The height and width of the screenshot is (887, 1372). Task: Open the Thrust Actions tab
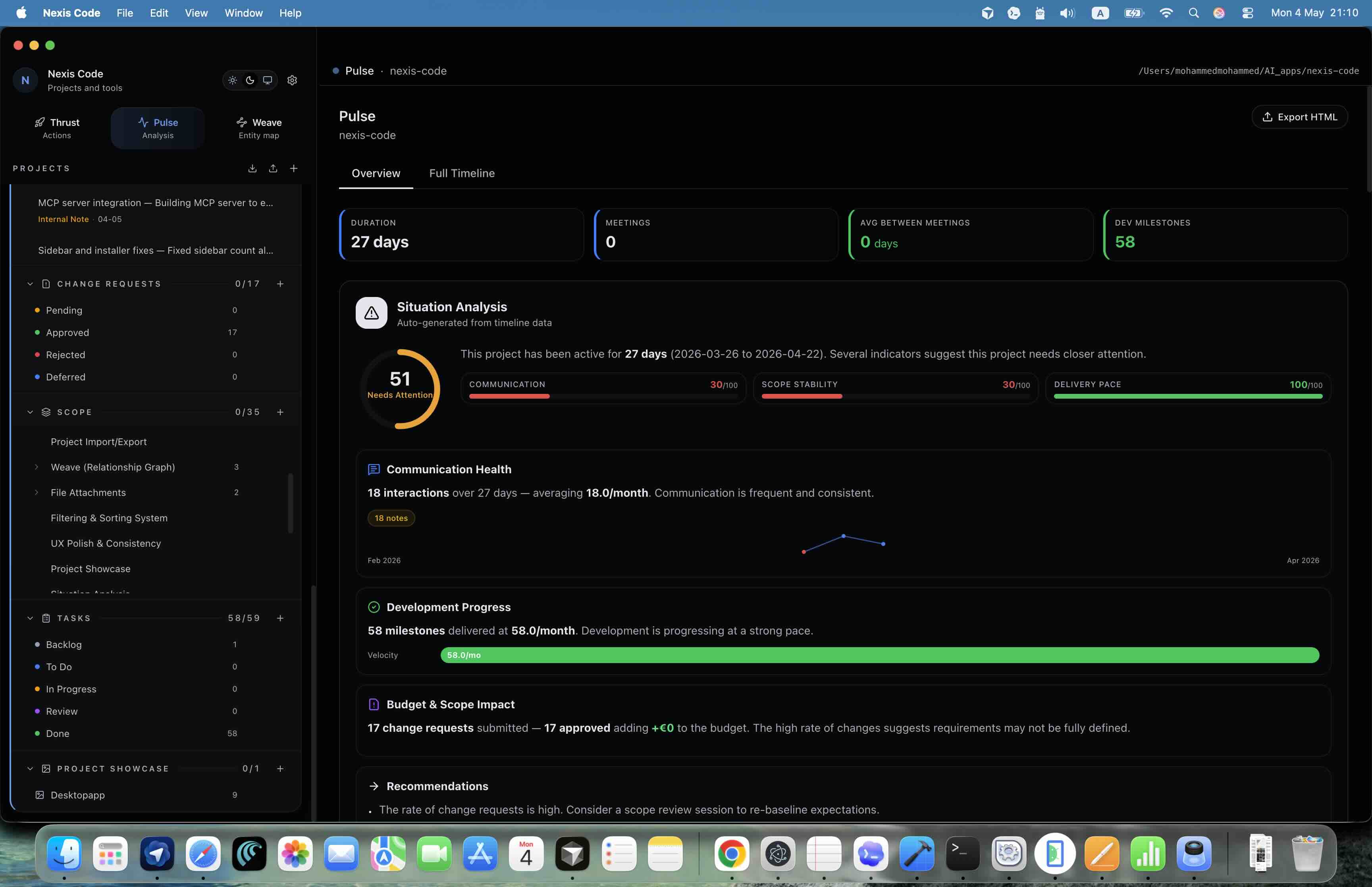click(57, 128)
